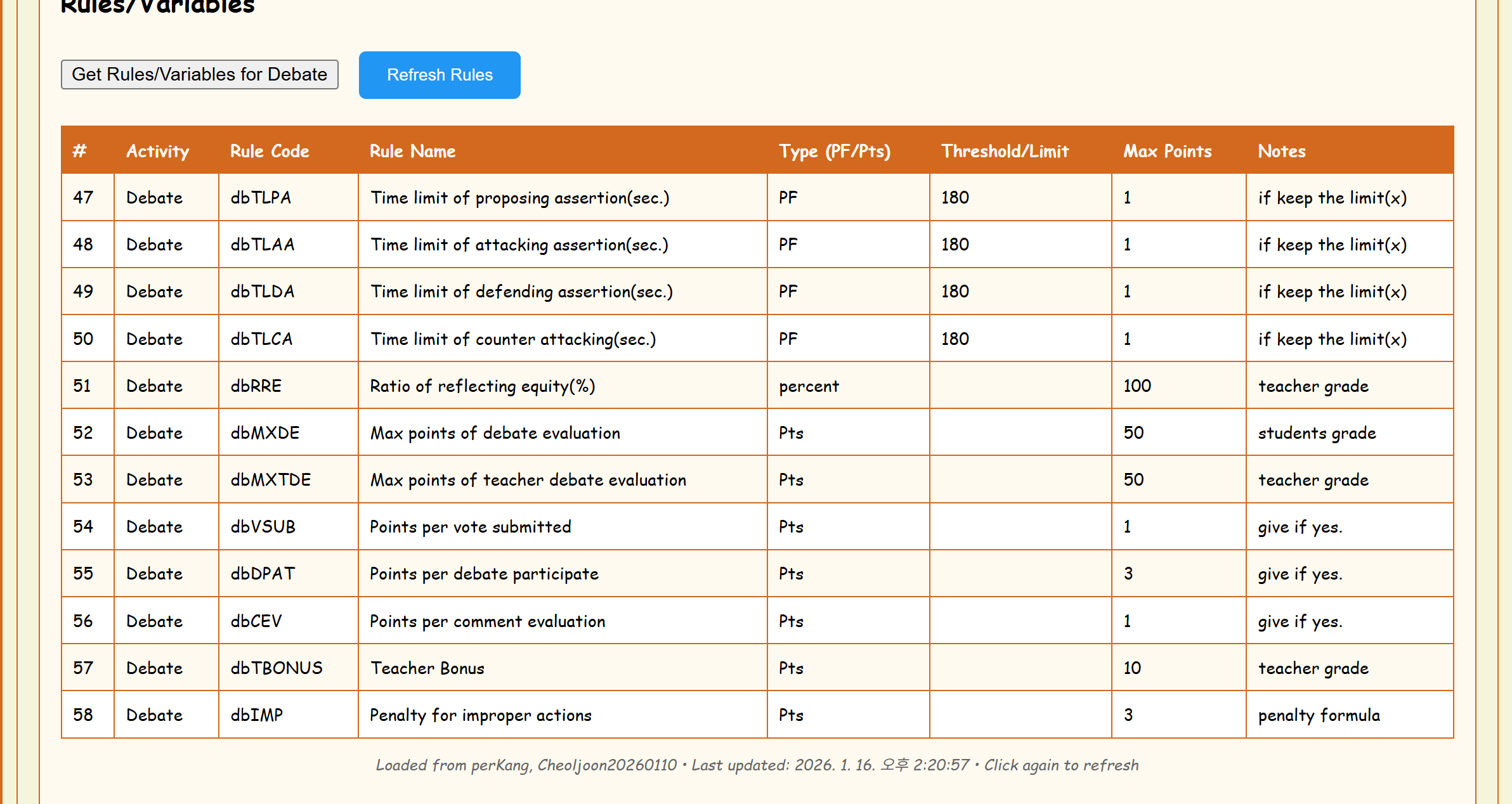The image size is (1512, 804).
Task: Click the 'students grade' notes cell
Action: pyautogui.click(x=1317, y=433)
